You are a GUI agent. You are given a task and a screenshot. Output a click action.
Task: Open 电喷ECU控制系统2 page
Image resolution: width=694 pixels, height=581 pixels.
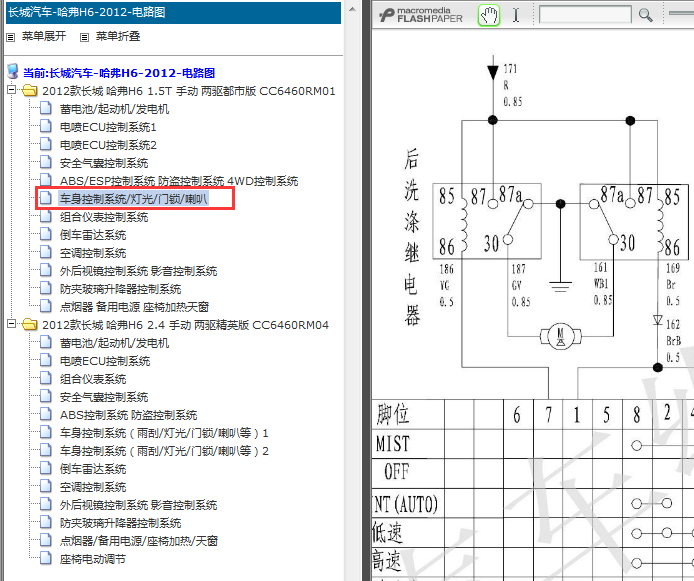[108, 145]
